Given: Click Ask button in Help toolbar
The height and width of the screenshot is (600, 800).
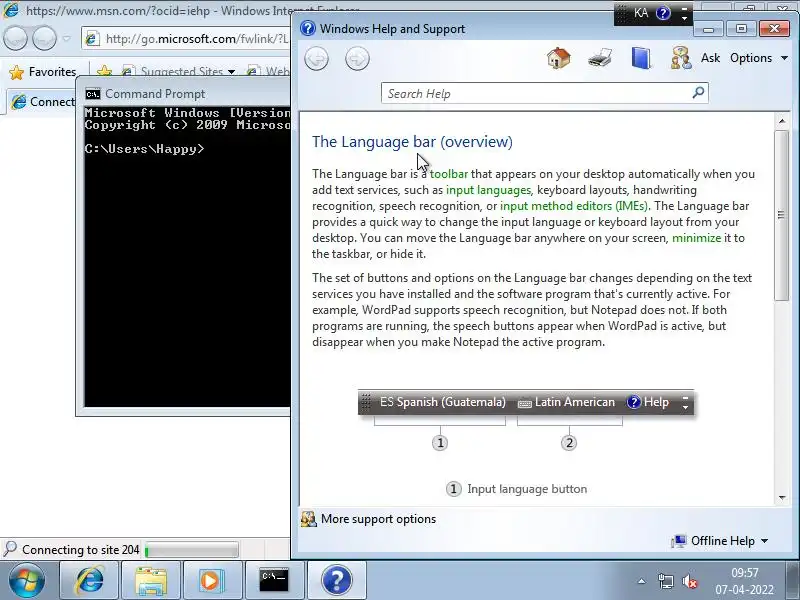Looking at the screenshot, I should tap(710, 58).
